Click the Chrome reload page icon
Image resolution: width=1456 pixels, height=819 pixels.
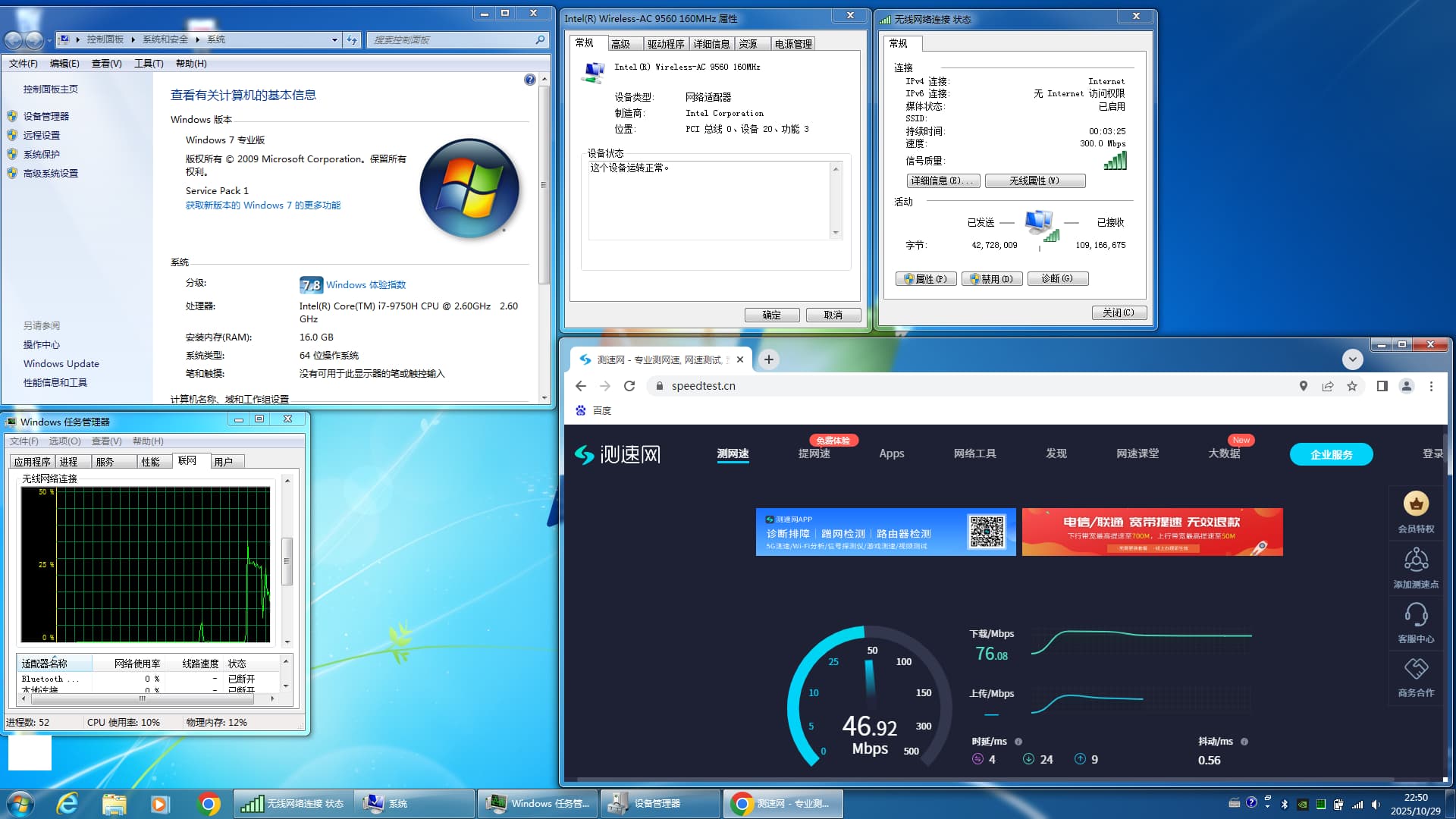(x=629, y=386)
